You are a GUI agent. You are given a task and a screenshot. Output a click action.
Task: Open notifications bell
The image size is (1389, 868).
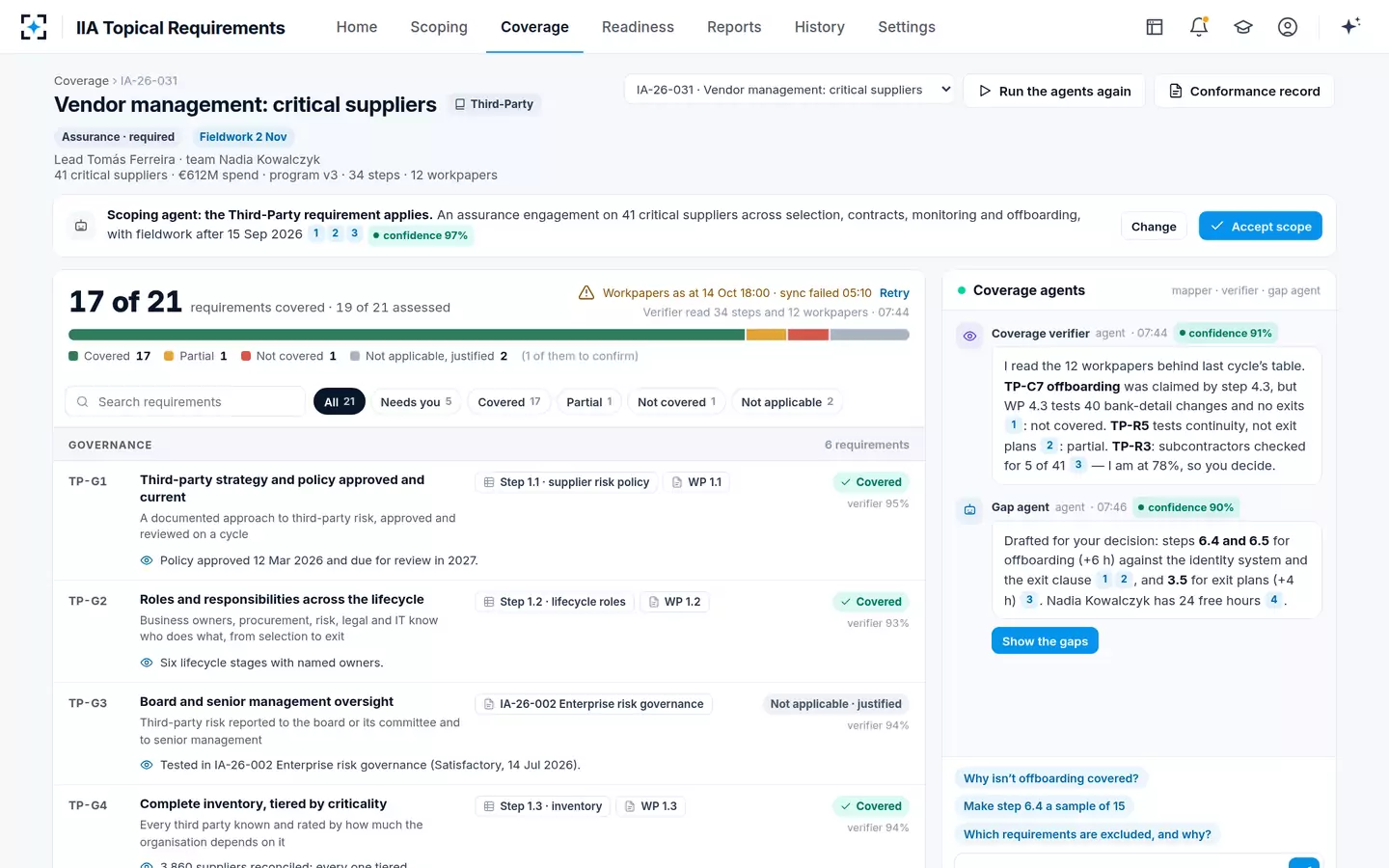tap(1199, 27)
